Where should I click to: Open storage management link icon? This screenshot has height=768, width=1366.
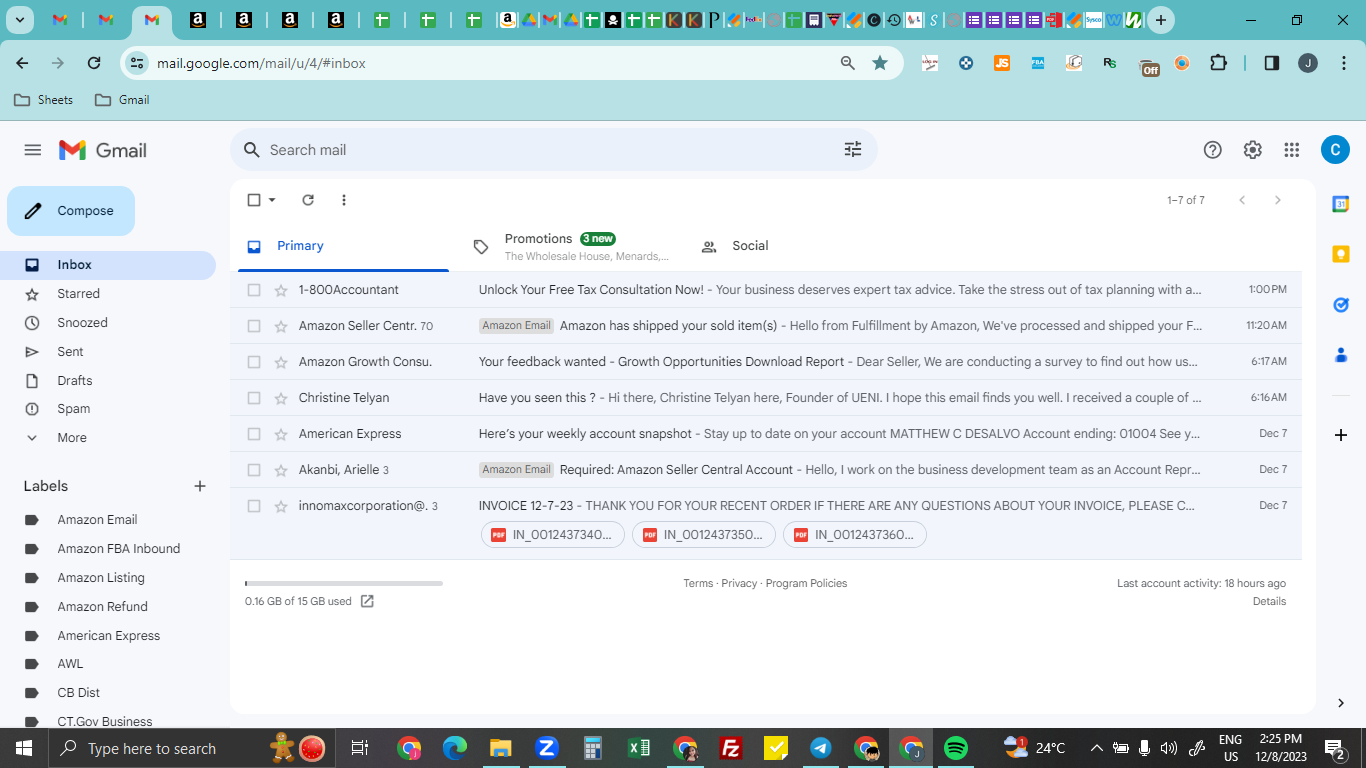pos(367,601)
